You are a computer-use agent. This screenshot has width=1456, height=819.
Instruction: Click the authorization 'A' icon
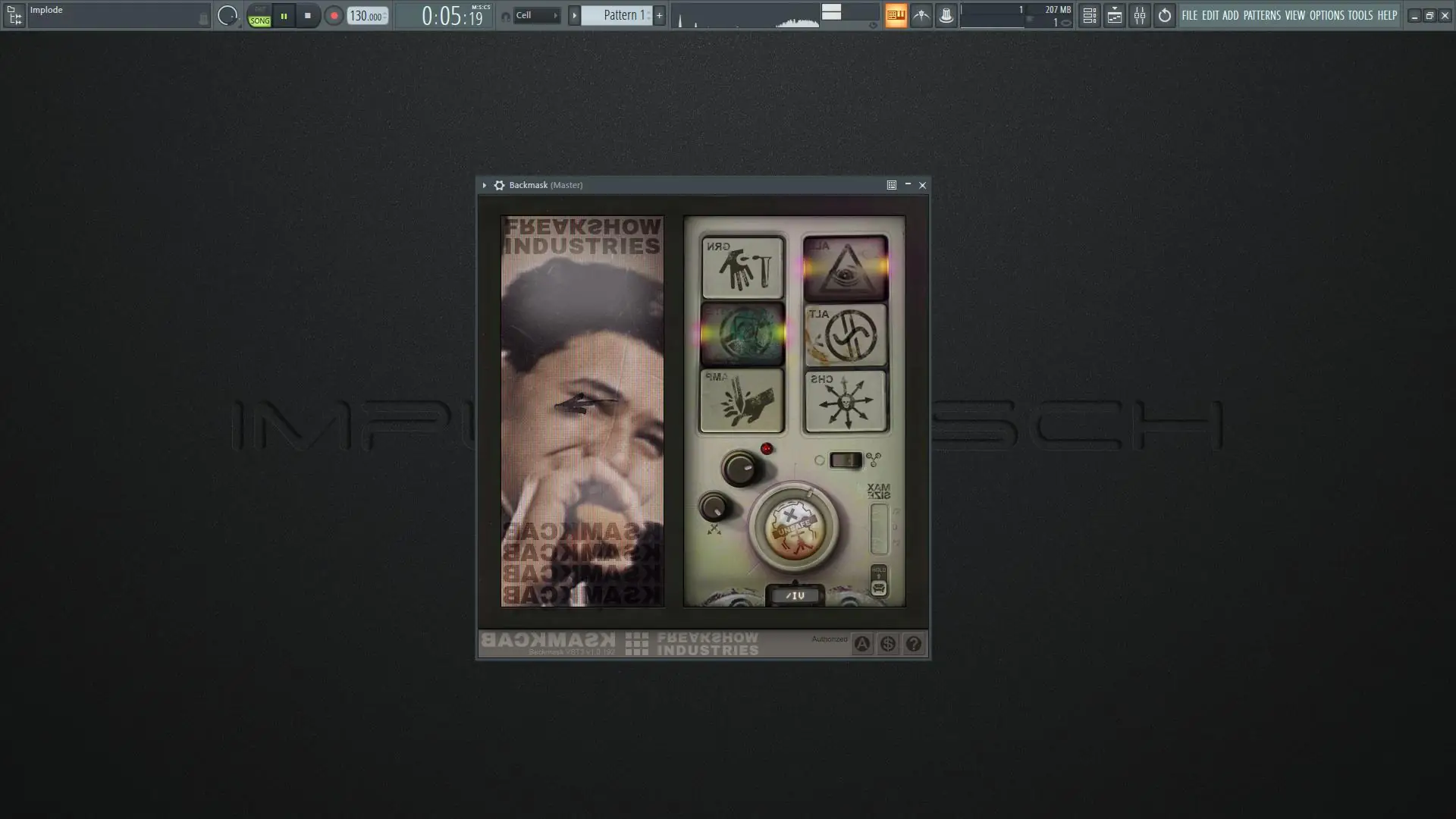coord(862,644)
